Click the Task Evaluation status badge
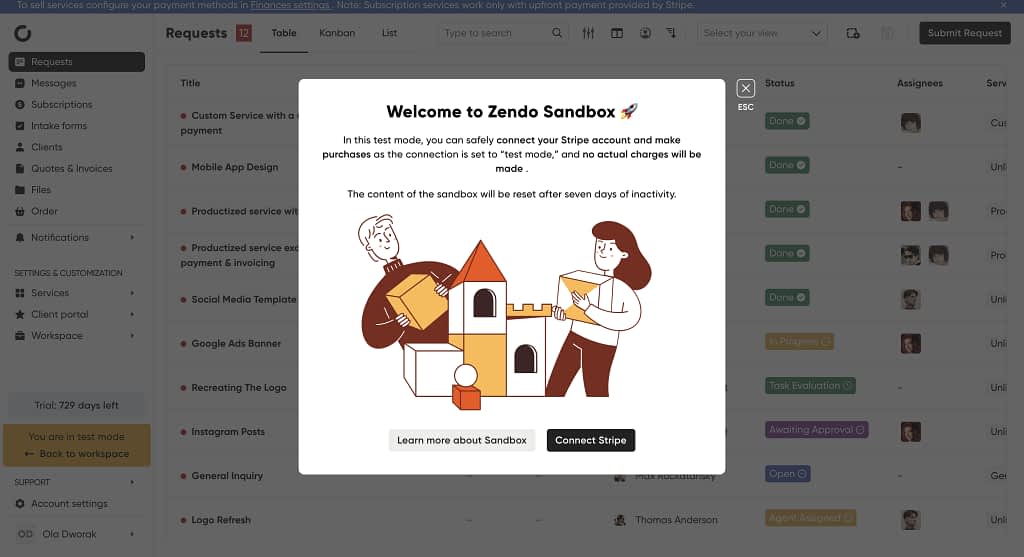Image resolution: width=1024 pixels, height=557 pixels. coord(810,385)
